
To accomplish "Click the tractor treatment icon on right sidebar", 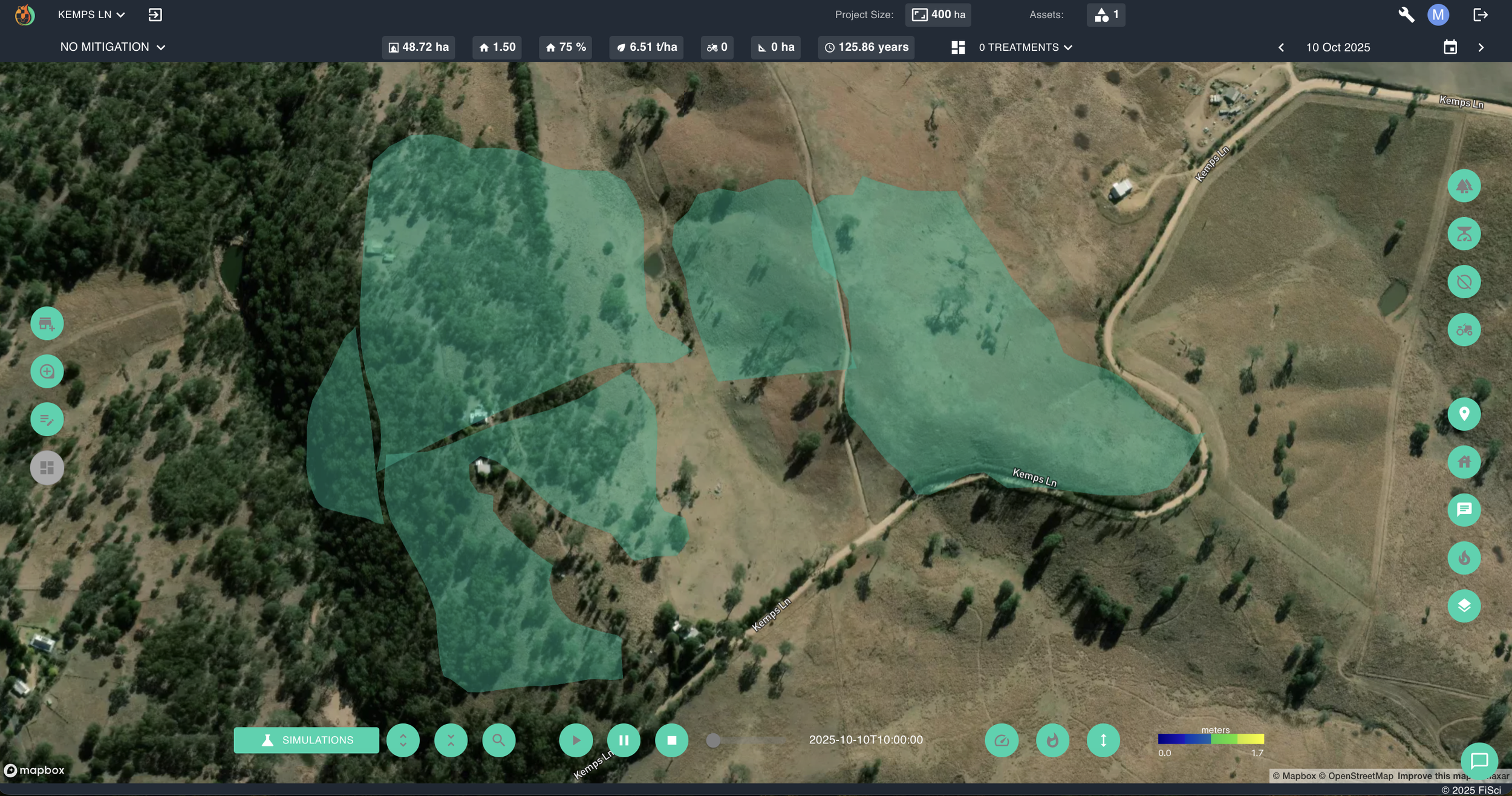I will click(1464, 330).
